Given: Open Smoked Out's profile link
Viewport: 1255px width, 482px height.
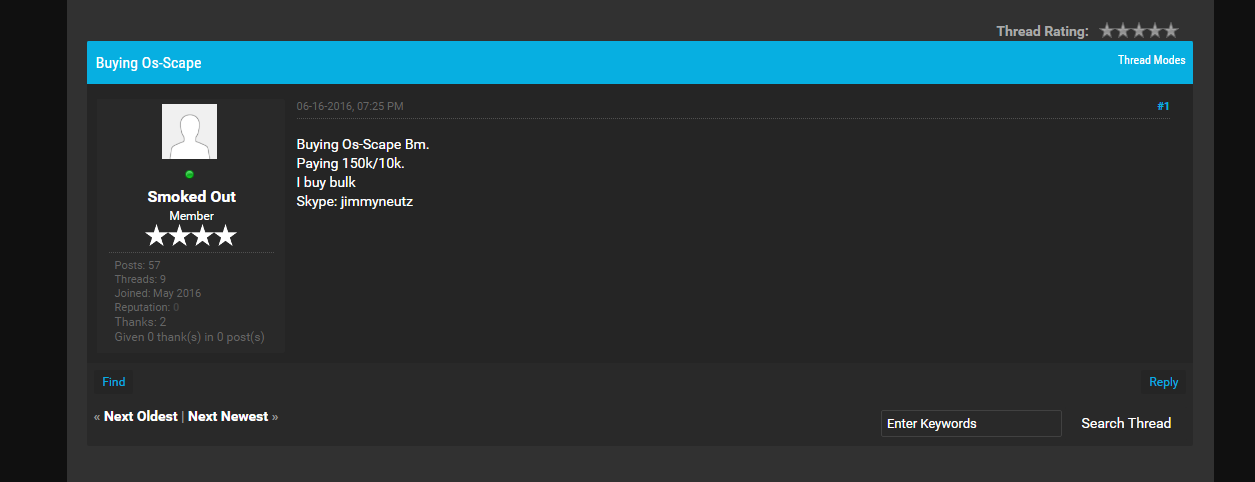Looking at the screenshot, I should 191,197.
